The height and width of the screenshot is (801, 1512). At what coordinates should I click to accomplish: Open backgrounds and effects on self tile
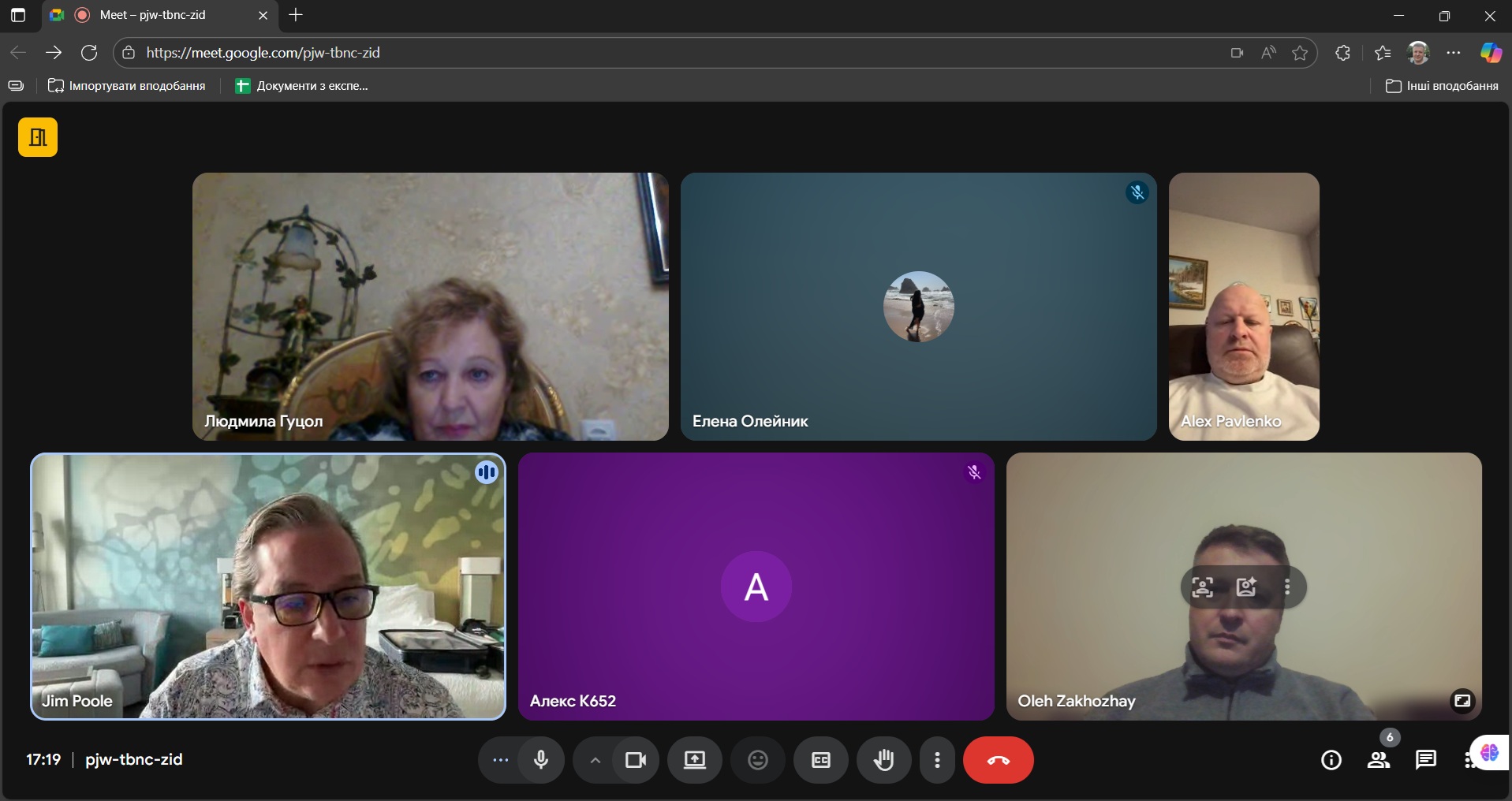(1246, 587)
